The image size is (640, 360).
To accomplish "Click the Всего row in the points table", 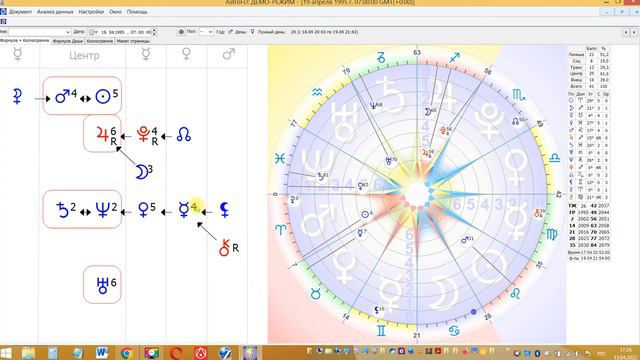I will click(x=588, y=87).
